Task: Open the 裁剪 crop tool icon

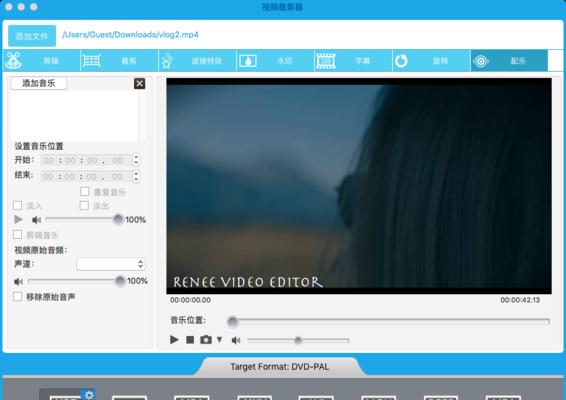Action: 91,60
